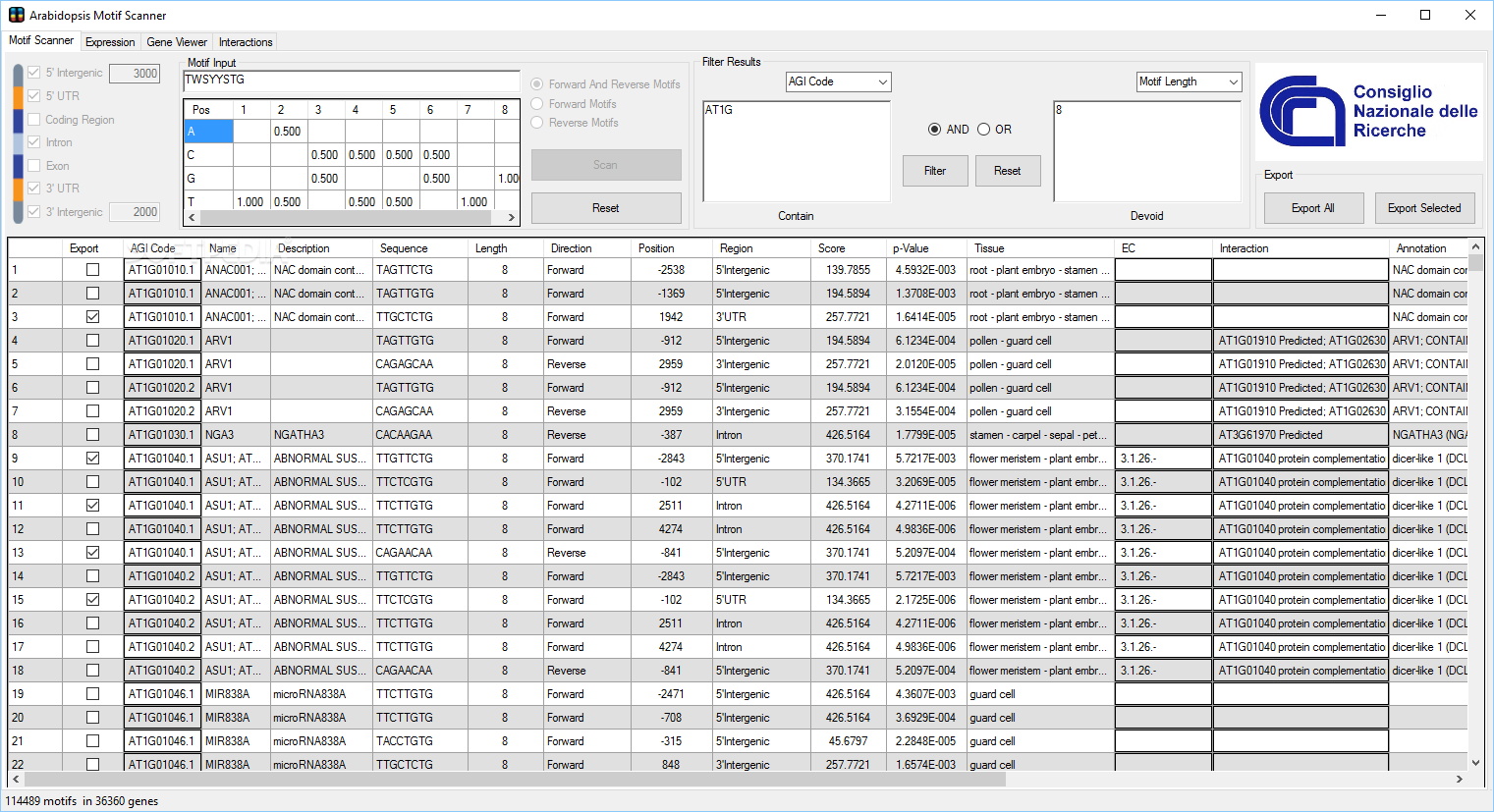
Task: Click results table scroll right arrow
Action: [x=1460, y=780]
